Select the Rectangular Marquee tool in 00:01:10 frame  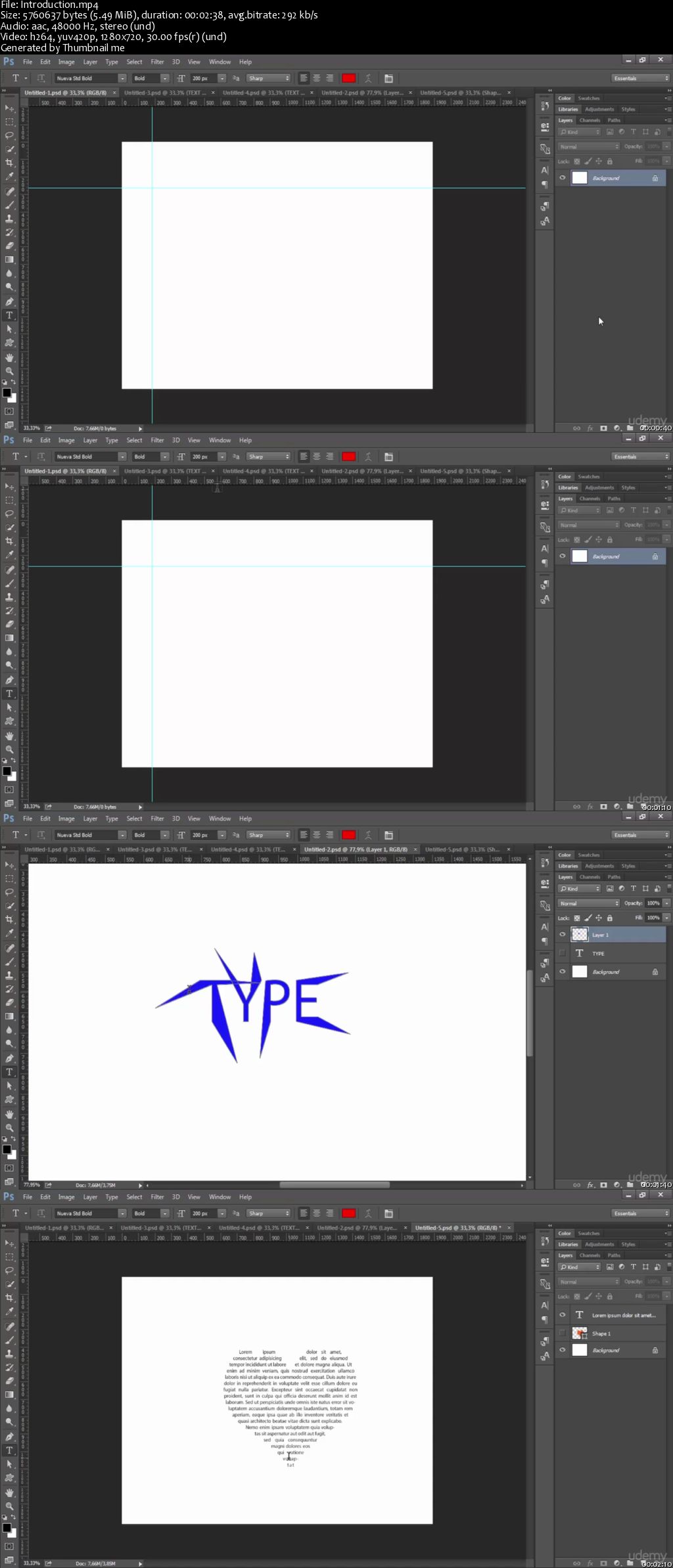(9, 500)
